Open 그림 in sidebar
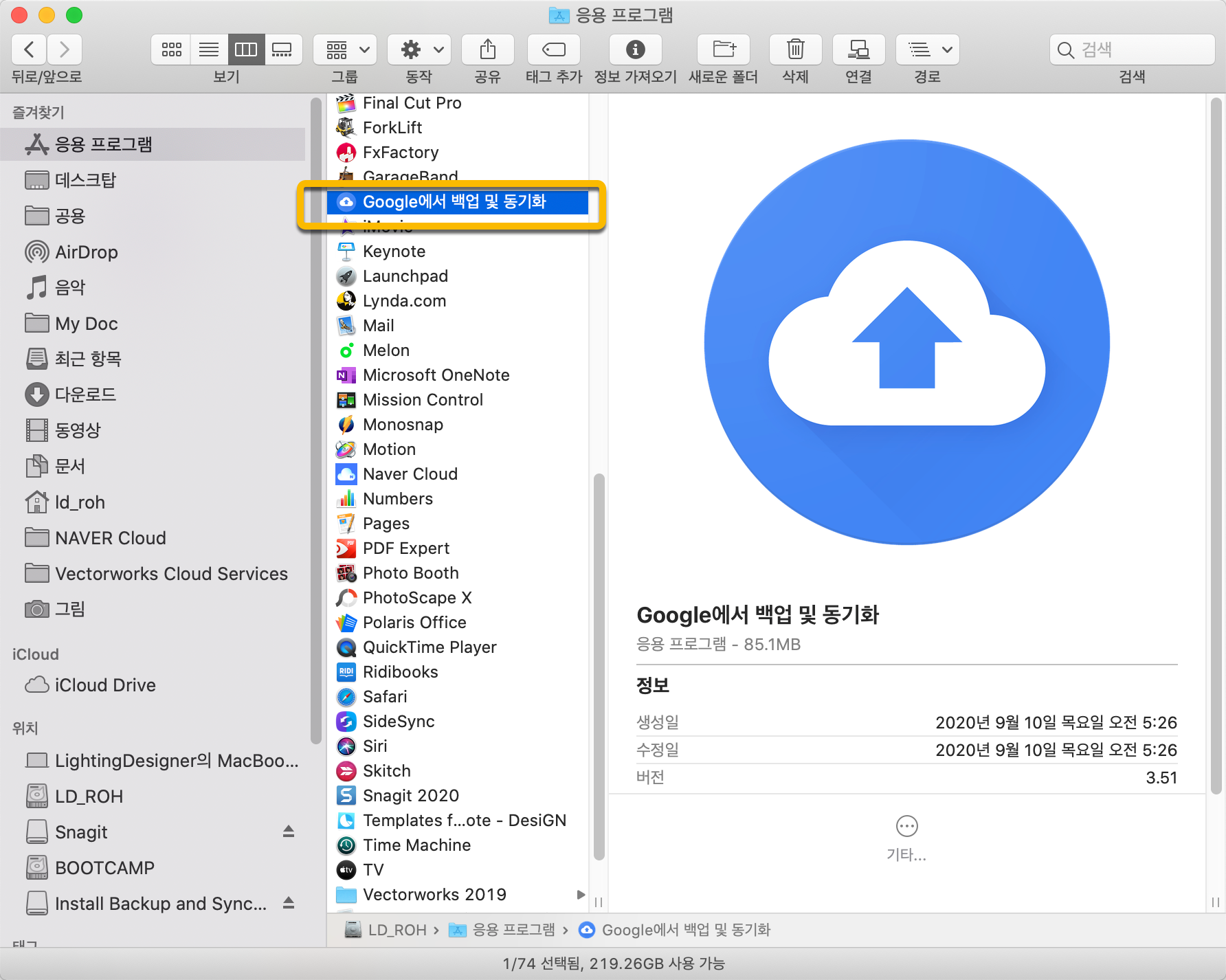Image resolution: width=1226 pixels, height=980 pixels. point(153,609)
